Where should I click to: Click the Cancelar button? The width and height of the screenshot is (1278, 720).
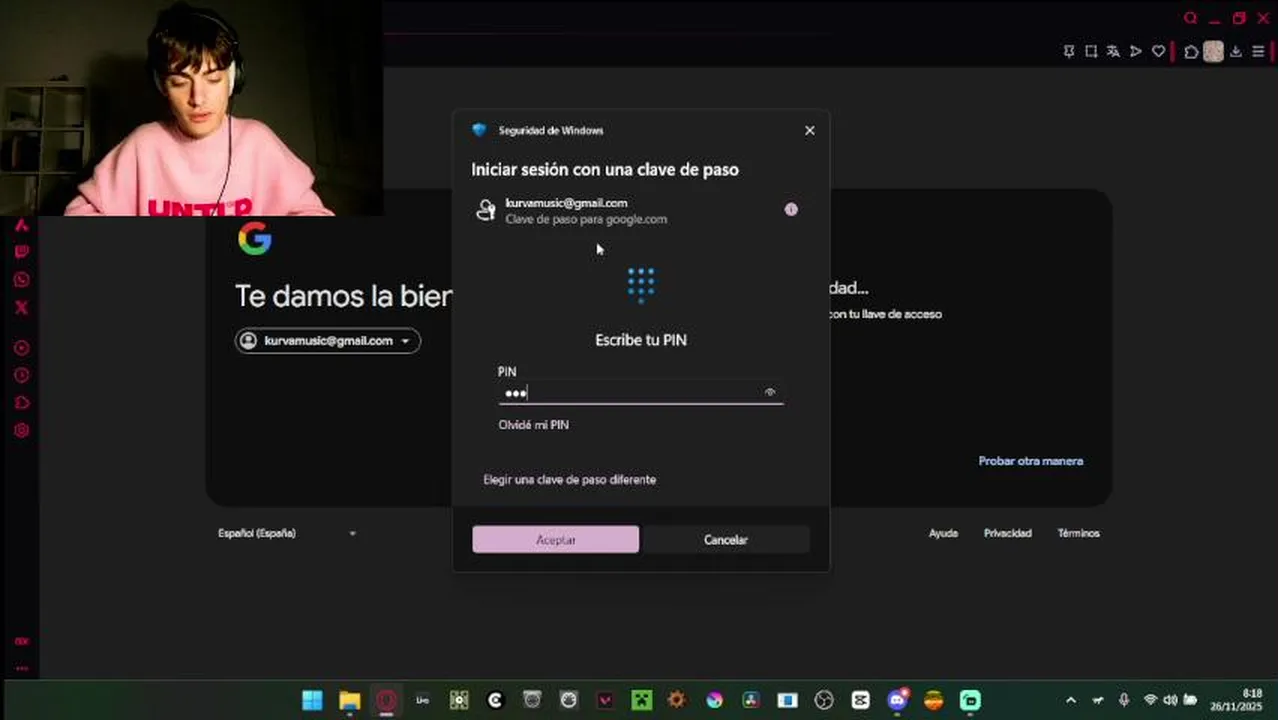[x=725, y=540]
